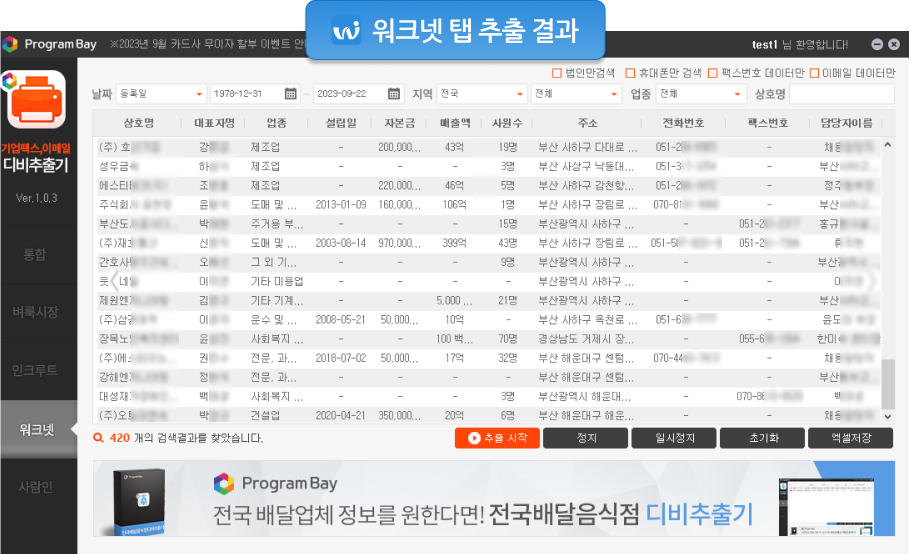Screen dimensions: 911x554
Task: Click the next arrow on table right edge
Action: 872,281
